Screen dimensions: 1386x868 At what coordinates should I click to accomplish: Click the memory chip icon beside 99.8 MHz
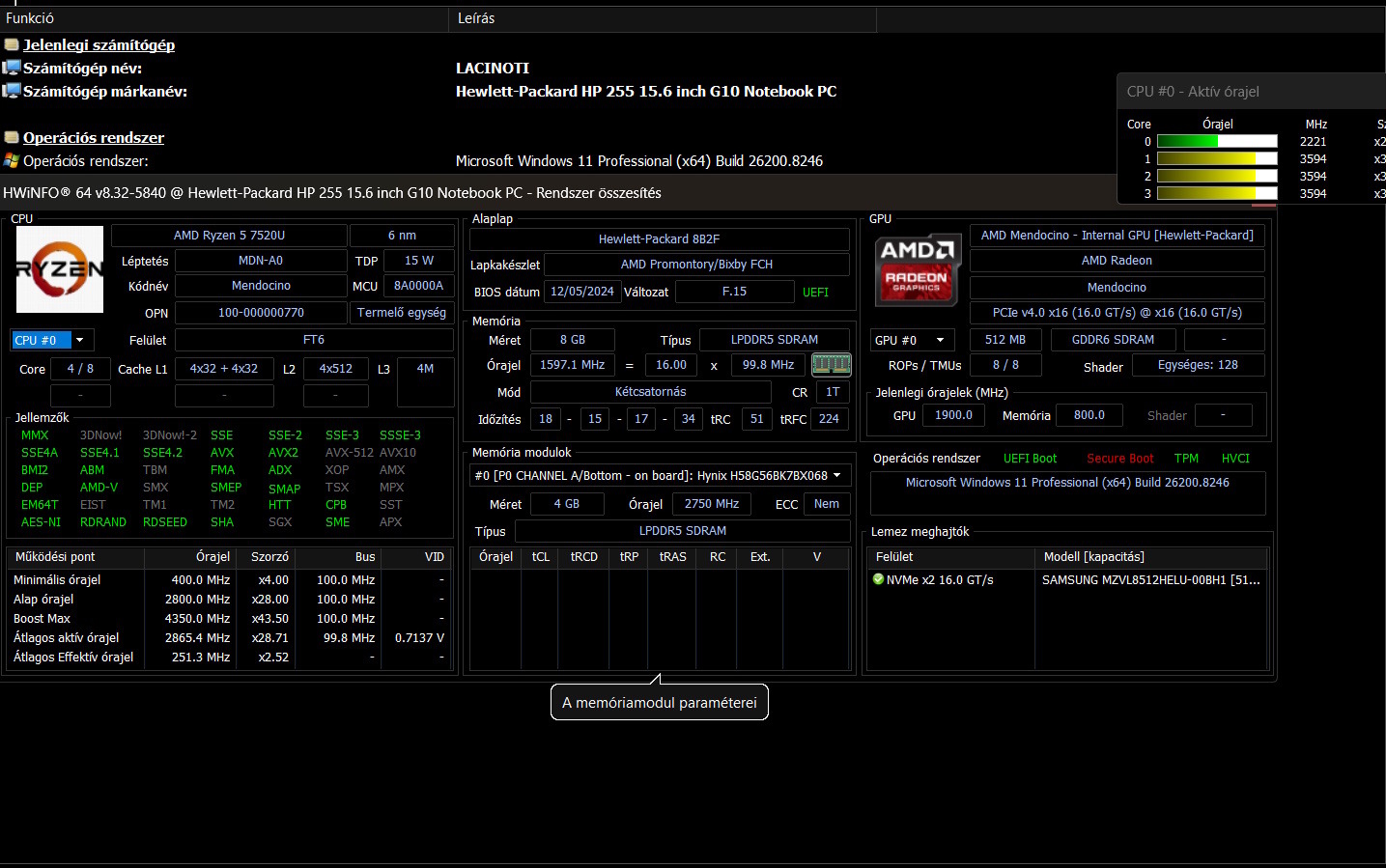point(832,365)
